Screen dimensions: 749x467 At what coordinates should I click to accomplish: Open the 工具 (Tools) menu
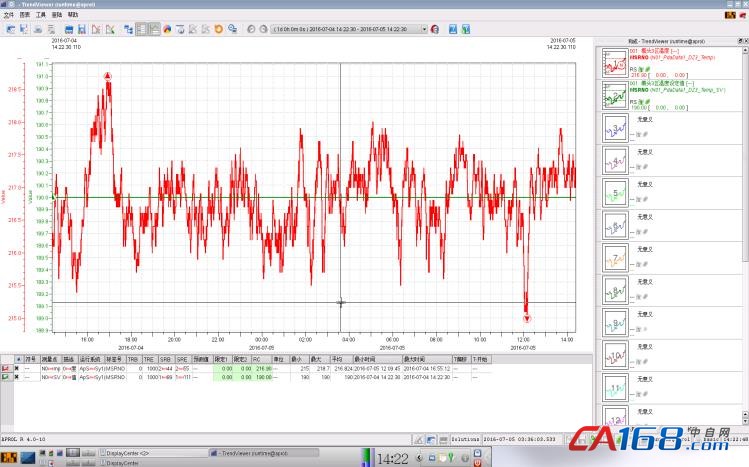(x=40, y=16)
